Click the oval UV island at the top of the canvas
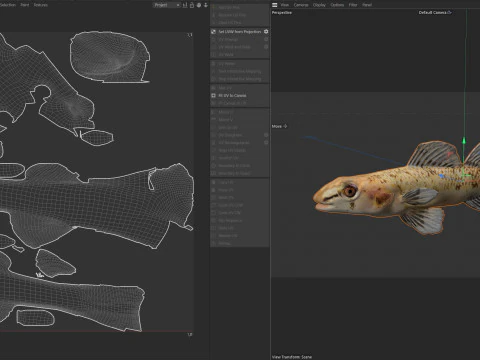The image size is (480, 360). pos(110,57)
